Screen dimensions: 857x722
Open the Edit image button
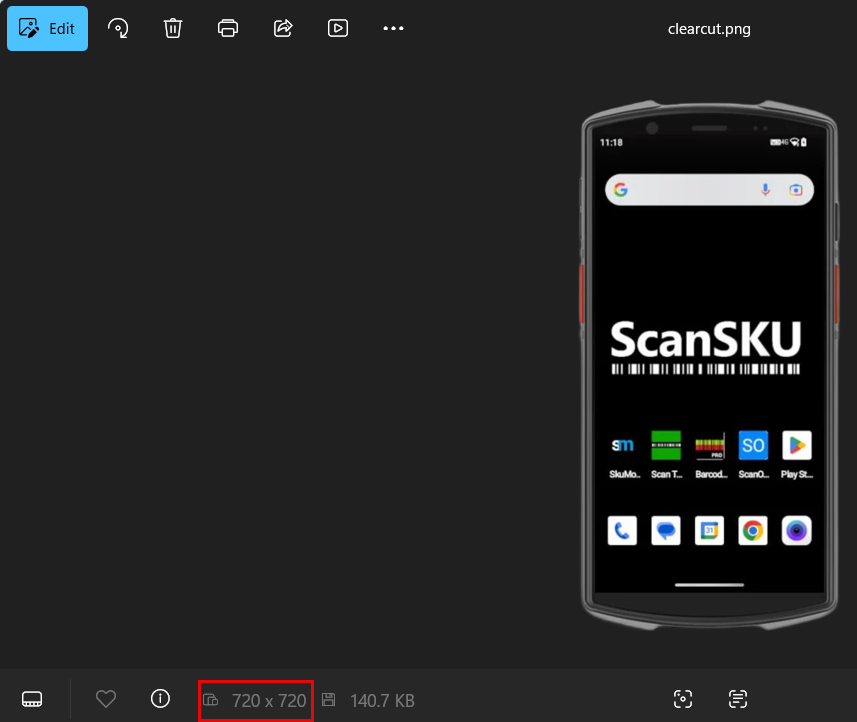click(48, 28)
